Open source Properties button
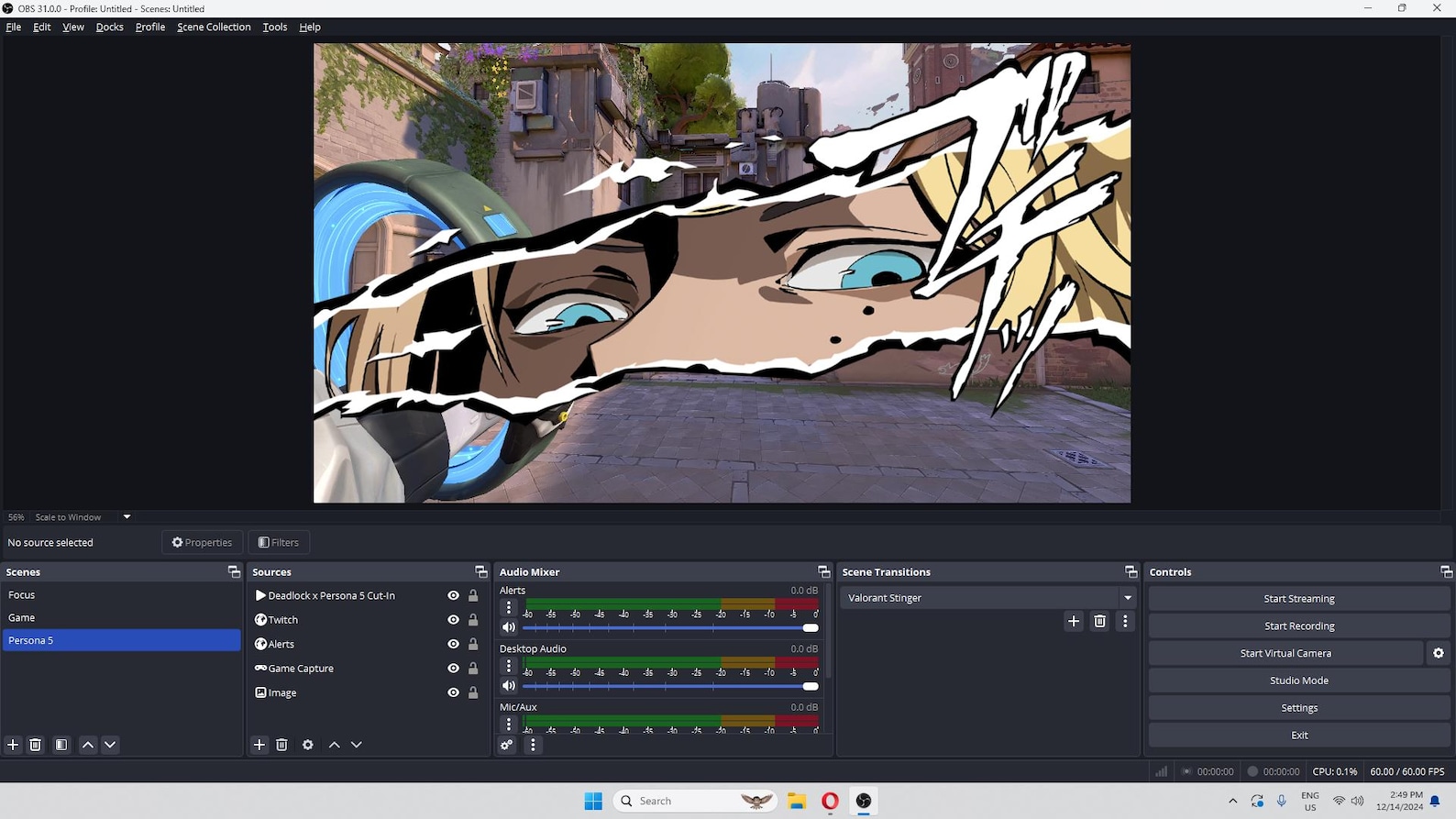1456x819 pixels. [x=203, y=542]
